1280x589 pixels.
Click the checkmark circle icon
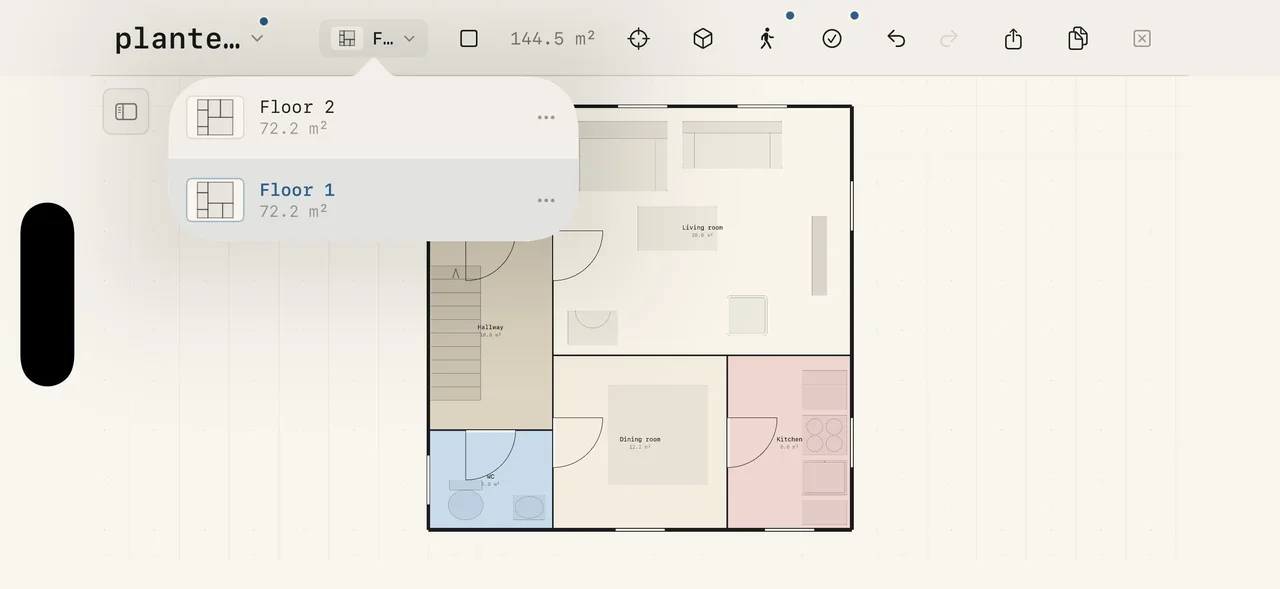832,38
